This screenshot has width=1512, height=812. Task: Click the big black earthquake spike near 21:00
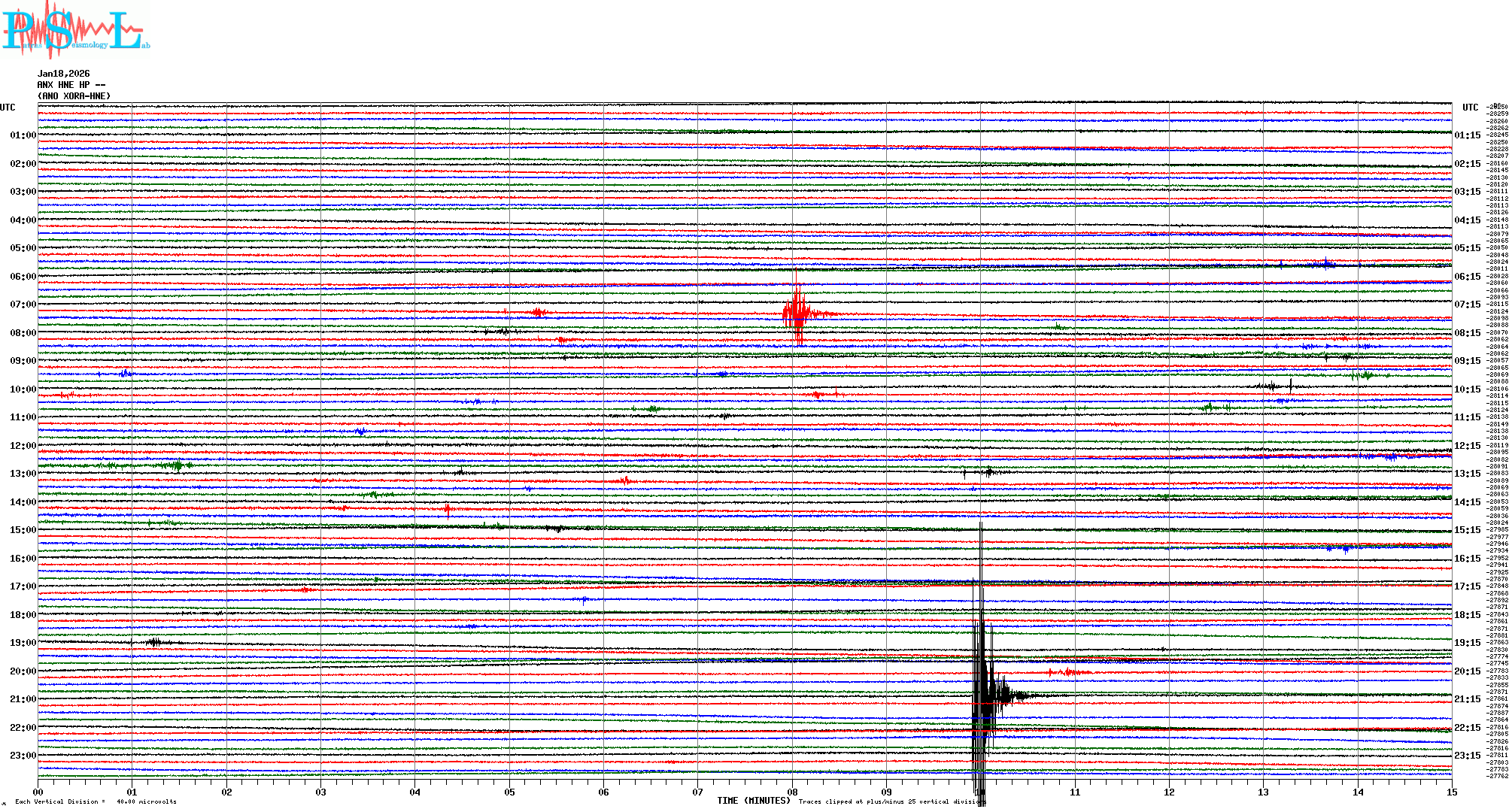[981, 695]
